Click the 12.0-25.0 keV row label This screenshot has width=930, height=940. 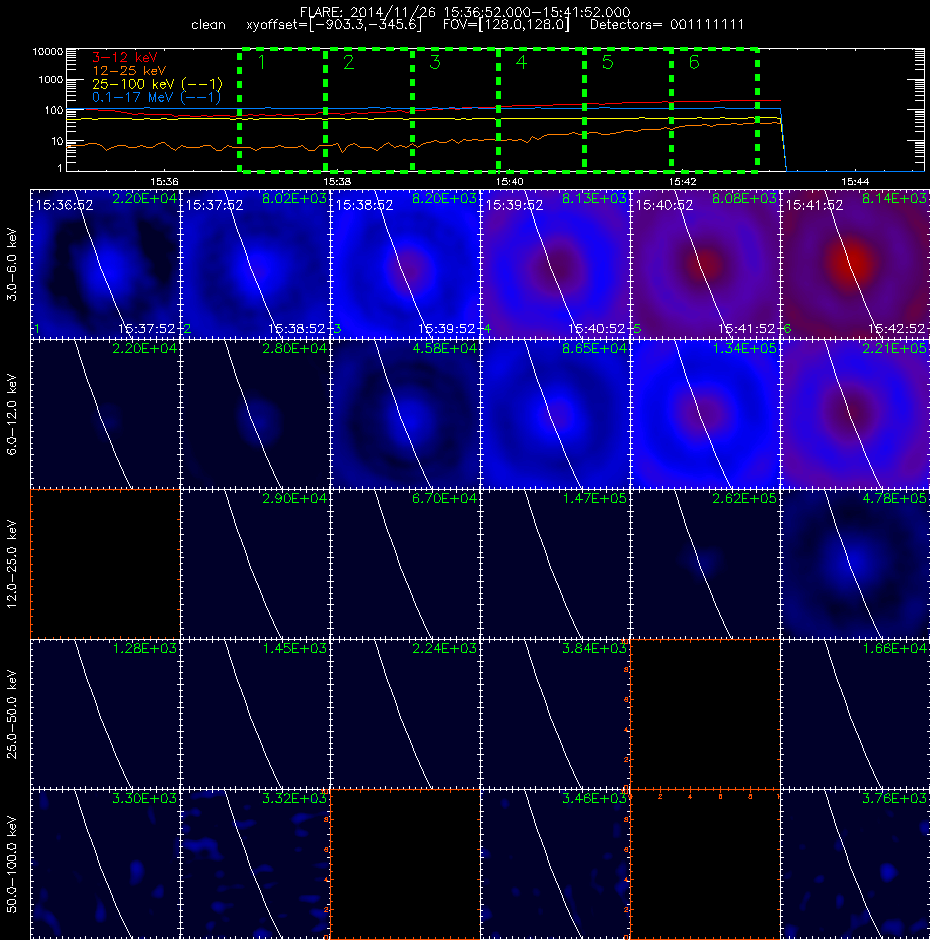(12, 564)
